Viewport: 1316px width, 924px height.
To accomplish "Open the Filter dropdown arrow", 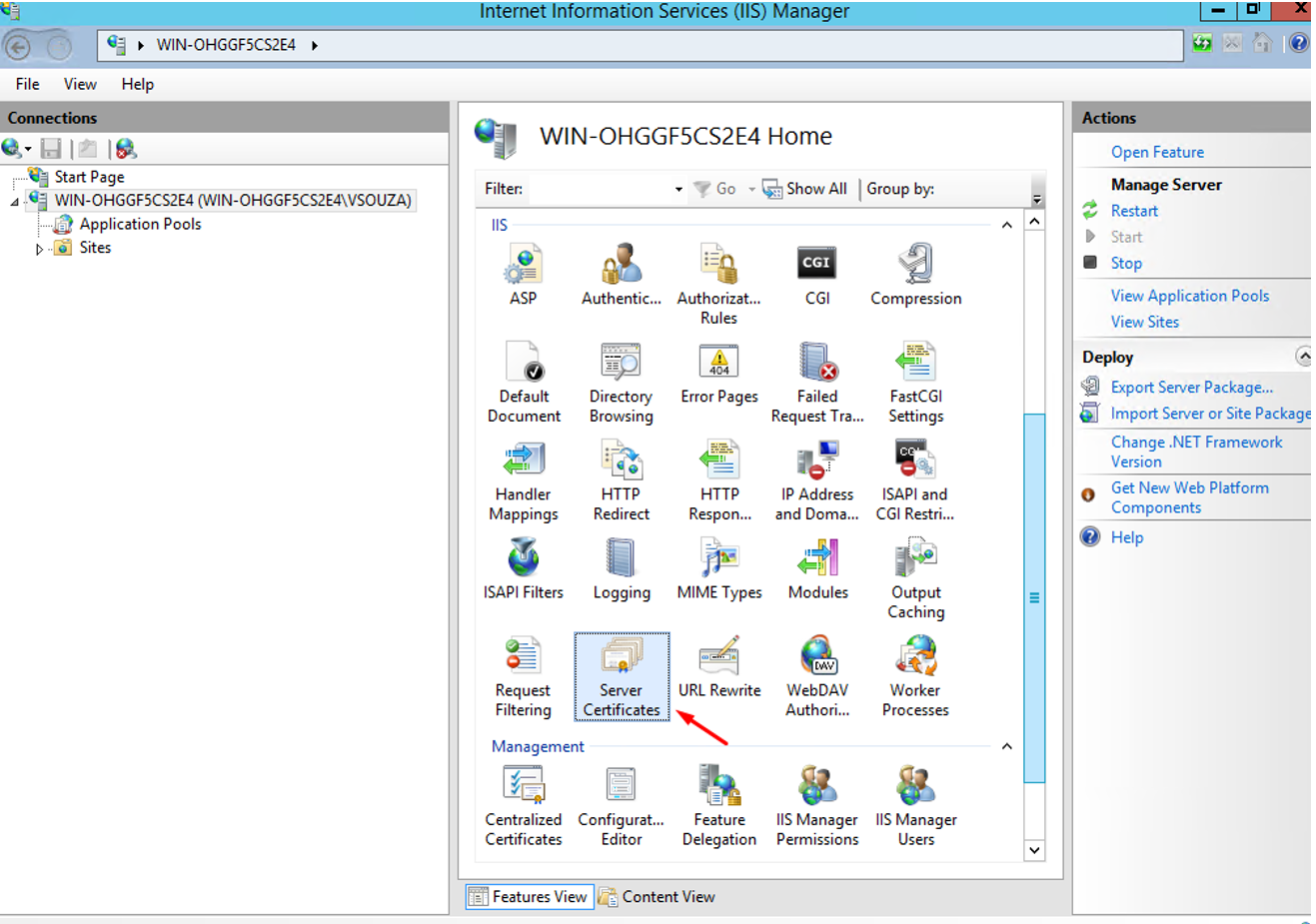I will [678, 189].
